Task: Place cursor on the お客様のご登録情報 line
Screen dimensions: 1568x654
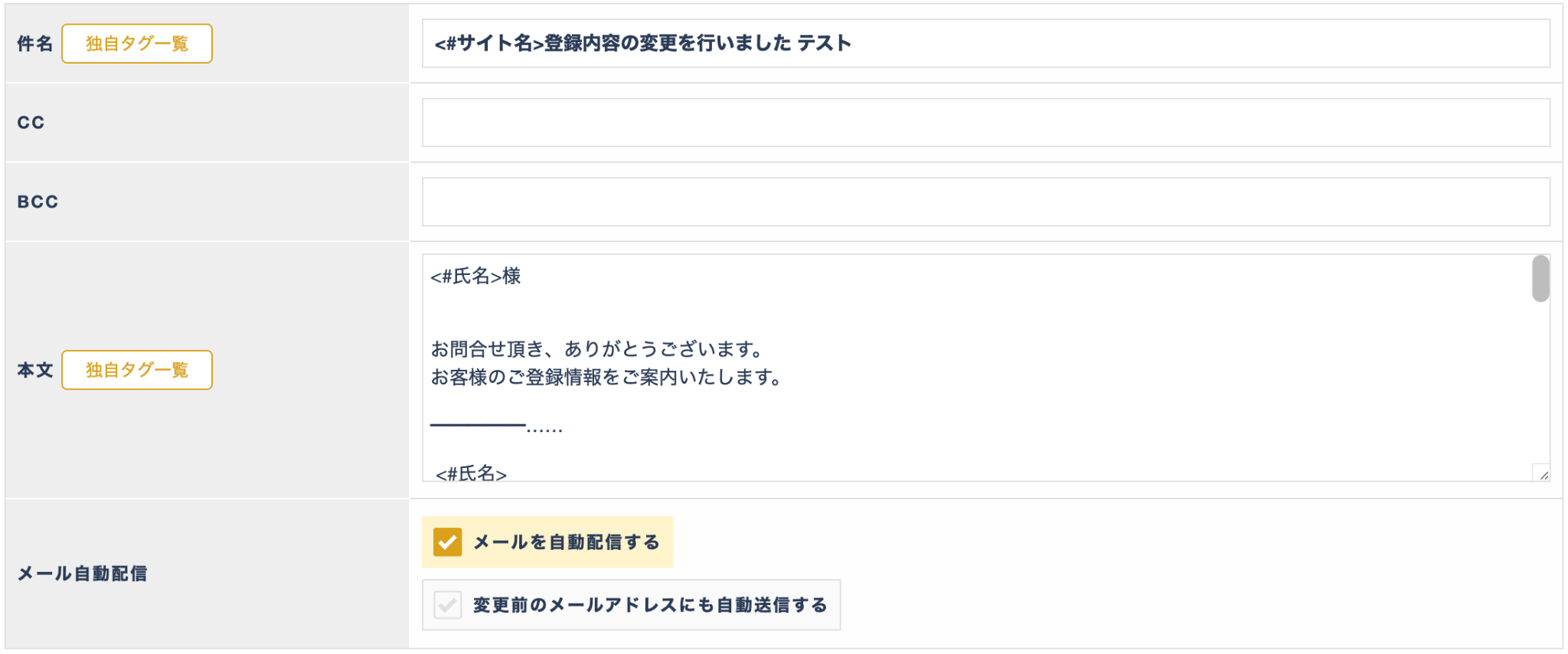Action: tap(606, 378)
